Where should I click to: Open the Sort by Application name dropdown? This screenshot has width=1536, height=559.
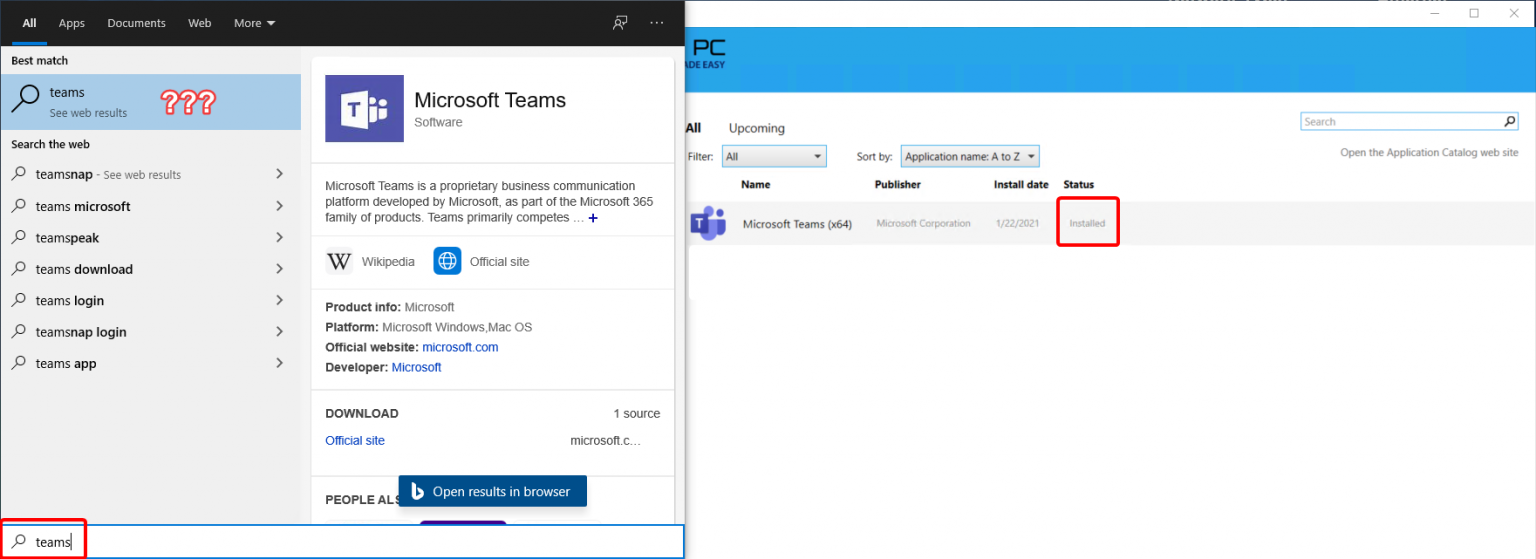pos(970,156)
